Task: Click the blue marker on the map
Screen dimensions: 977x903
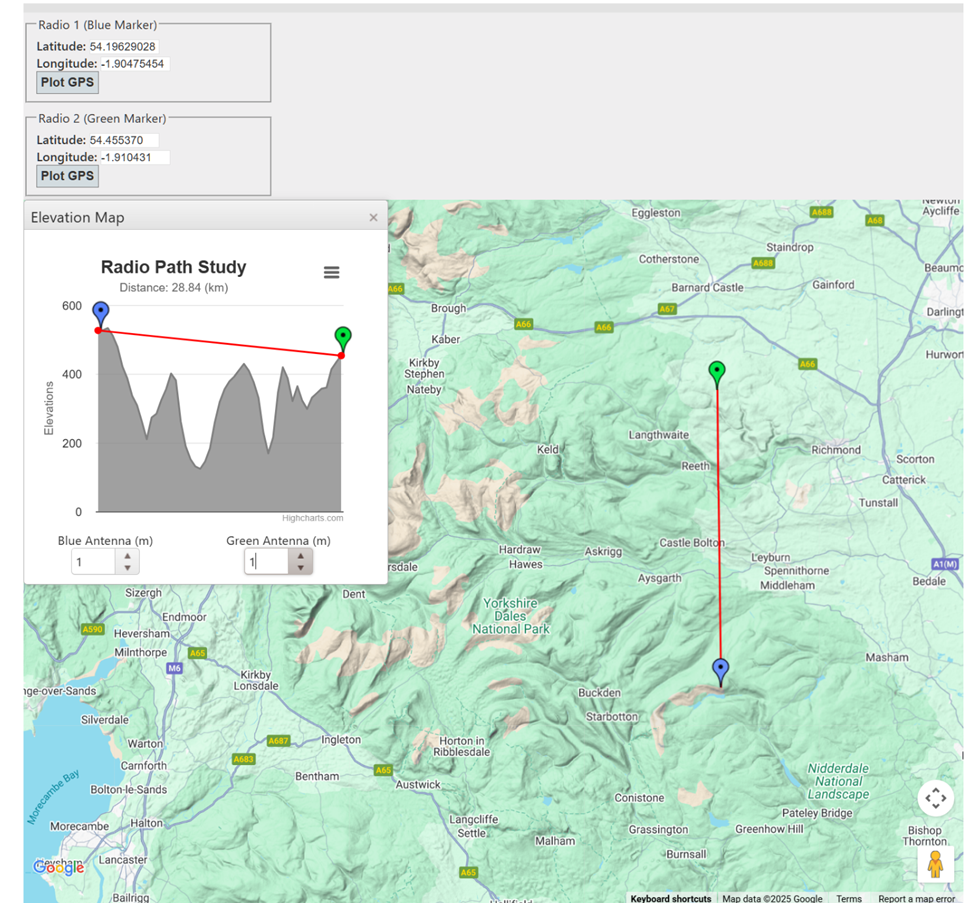Action: (x=720, y=670)
